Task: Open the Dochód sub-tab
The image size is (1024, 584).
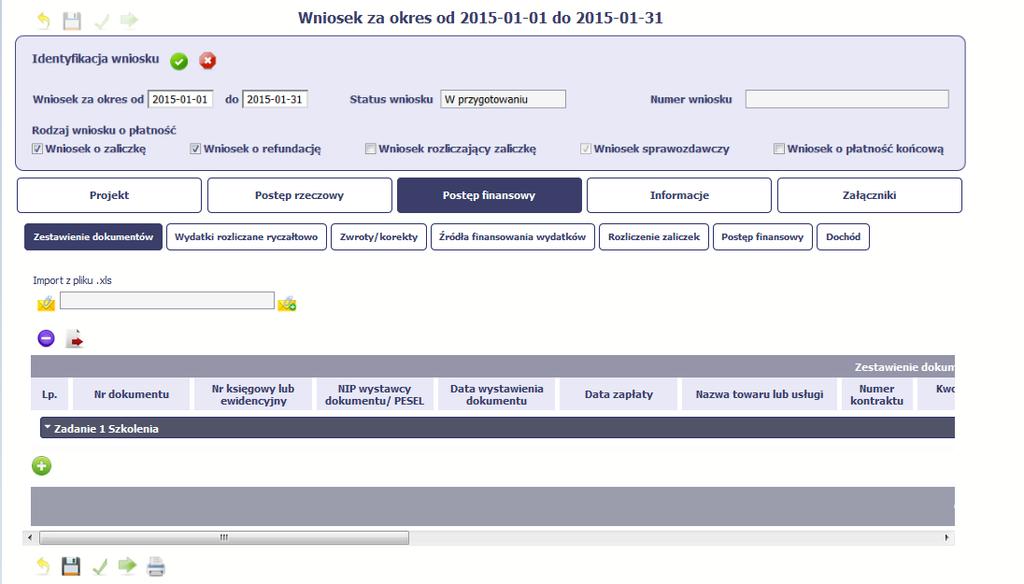Action: pos(843,237)
